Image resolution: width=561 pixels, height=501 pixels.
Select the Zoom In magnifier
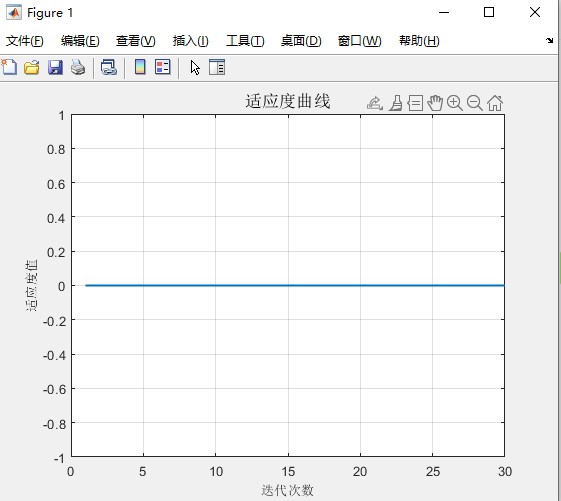click(455, 103)
